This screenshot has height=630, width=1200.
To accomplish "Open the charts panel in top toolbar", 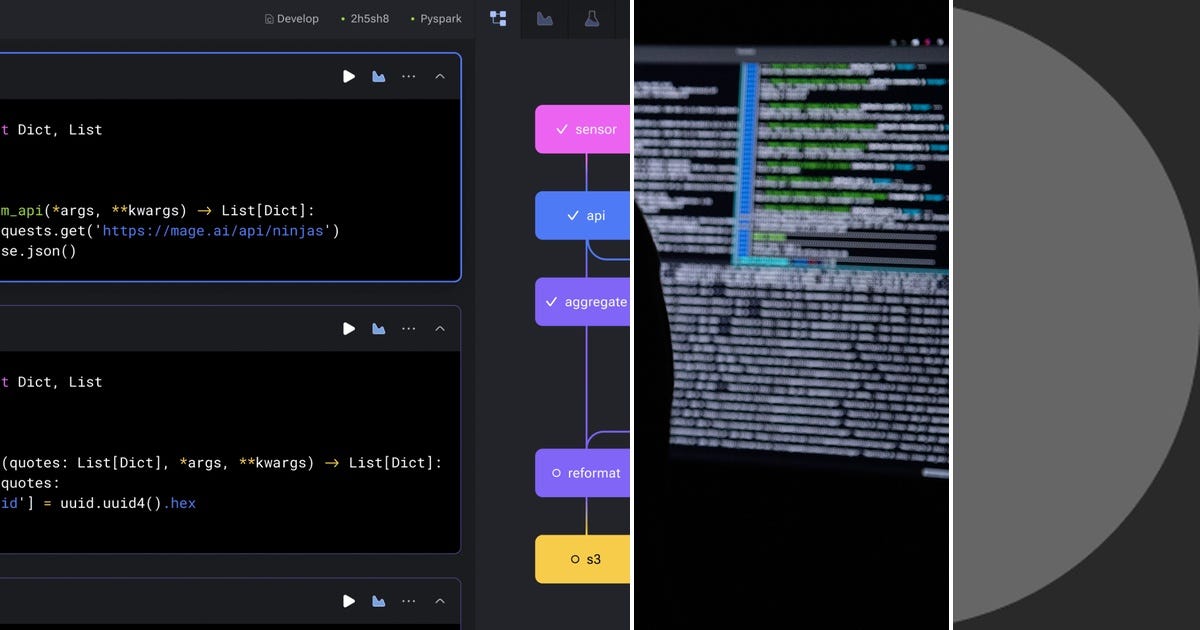I will [x=545, y=18].
